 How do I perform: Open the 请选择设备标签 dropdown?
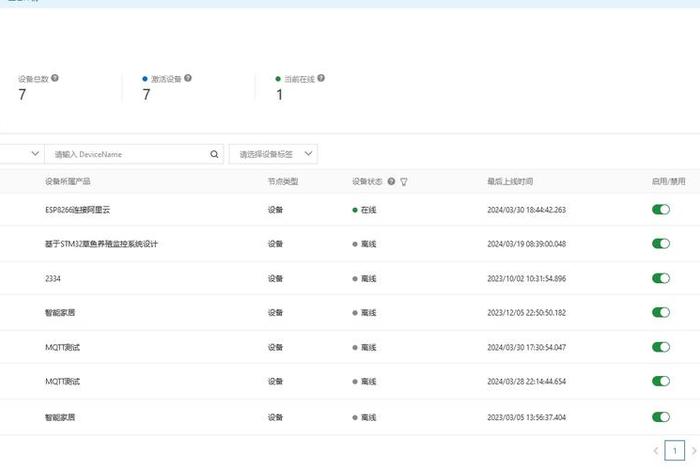point(273,154)
